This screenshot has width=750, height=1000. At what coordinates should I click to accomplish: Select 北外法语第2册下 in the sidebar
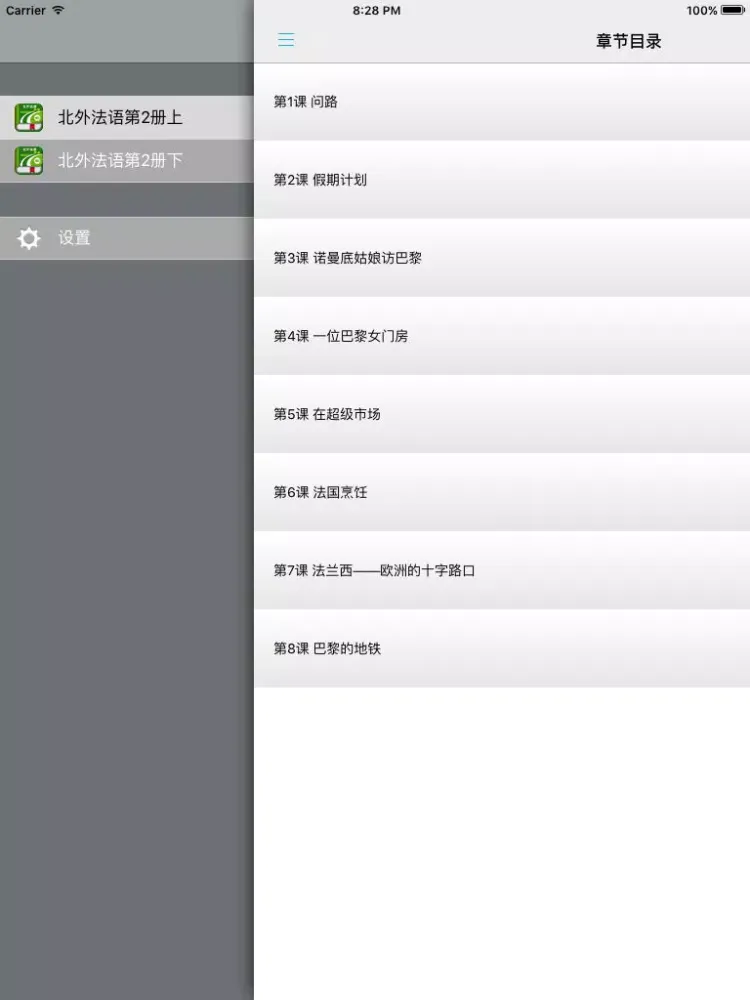coord(127,161)
